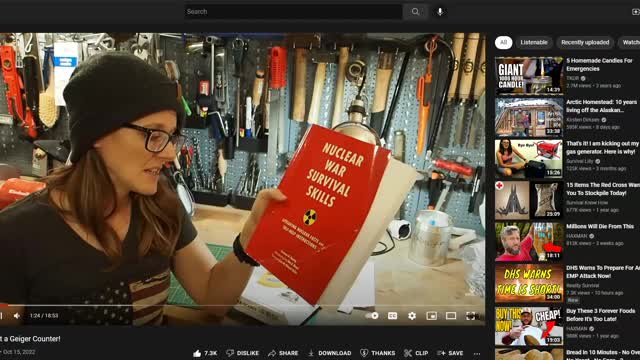
Task: Open the Save to playlist option
Action: (450, 353)
